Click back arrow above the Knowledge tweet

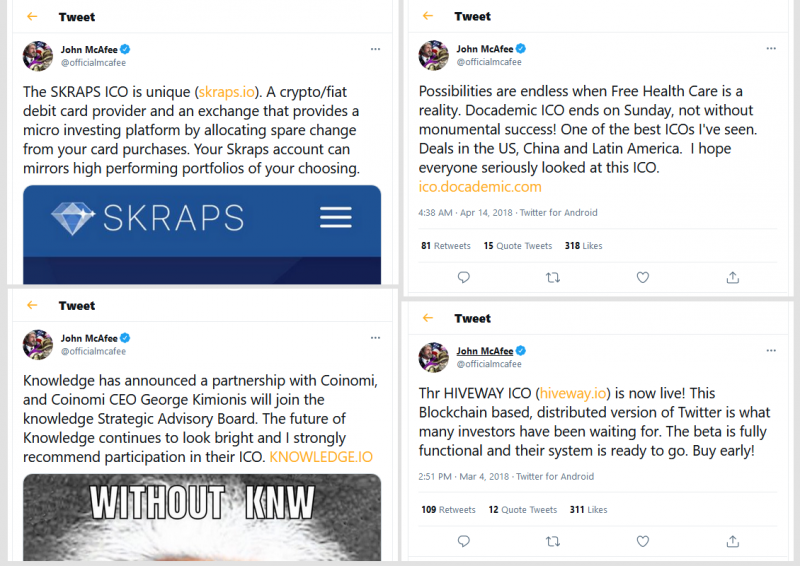tap(33, 306)
